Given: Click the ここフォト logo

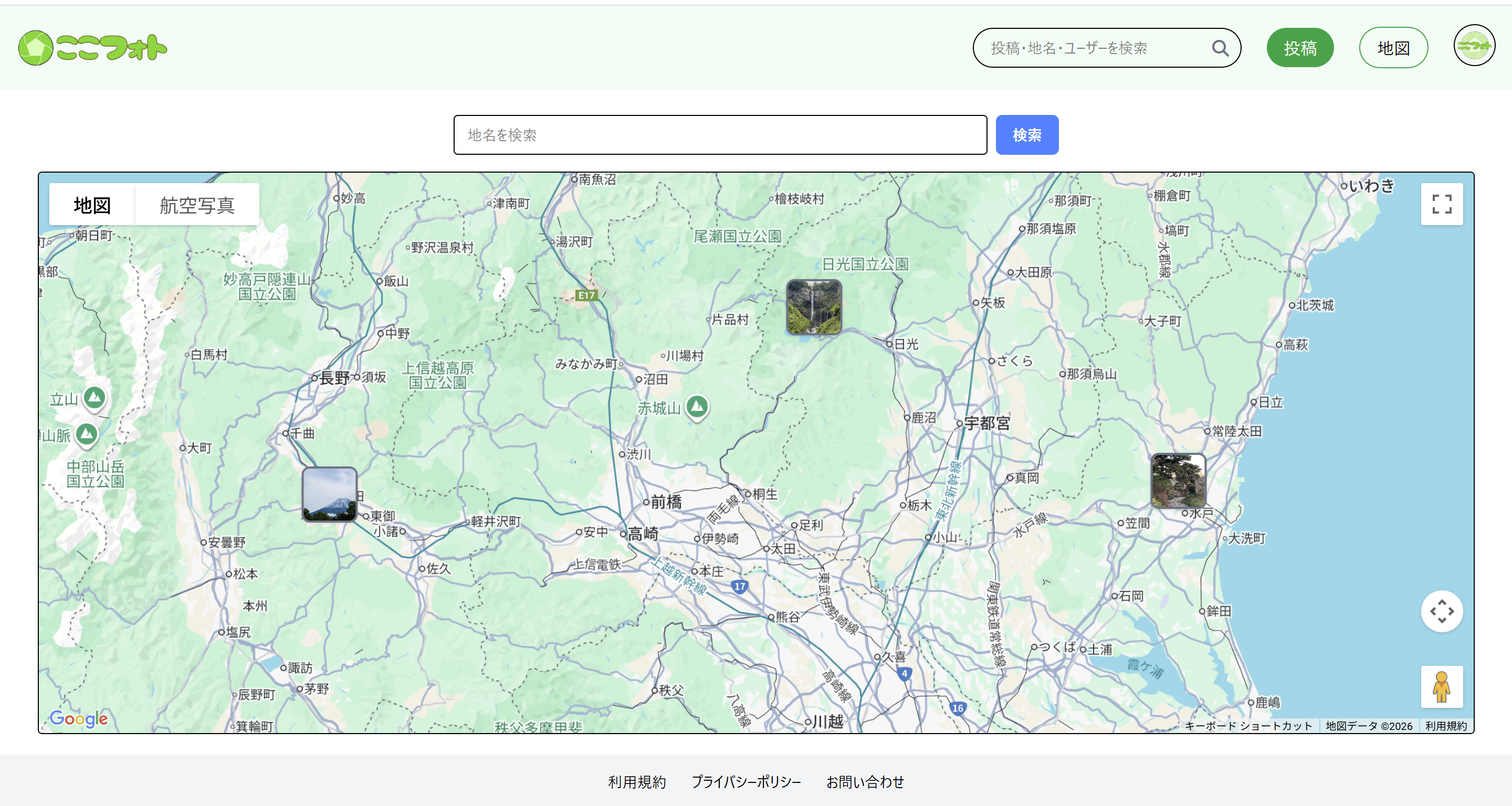Looking at the screenshot, I should pyautogui.click(x=93, y=48).
